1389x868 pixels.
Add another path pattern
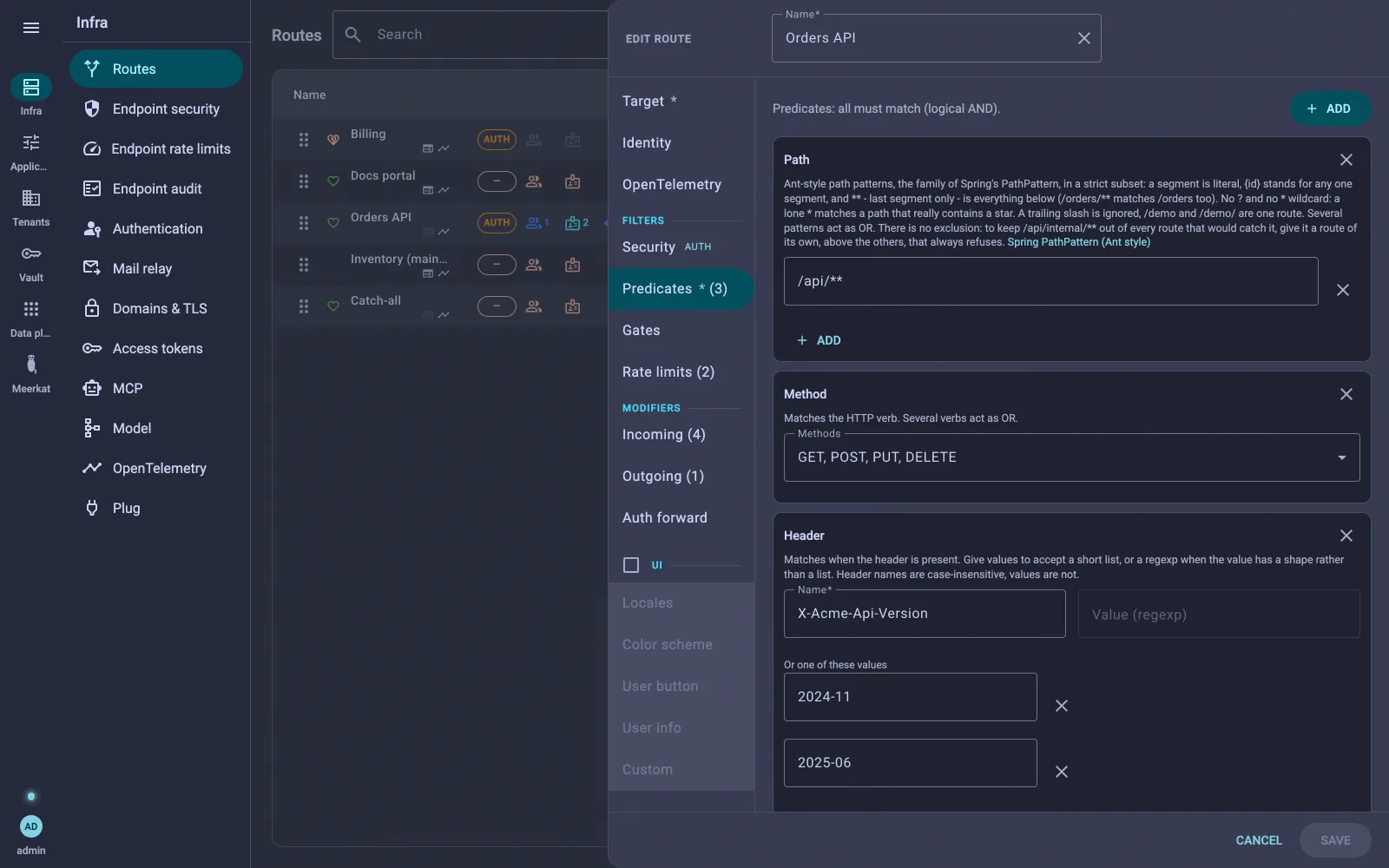(x=819, y=340)
